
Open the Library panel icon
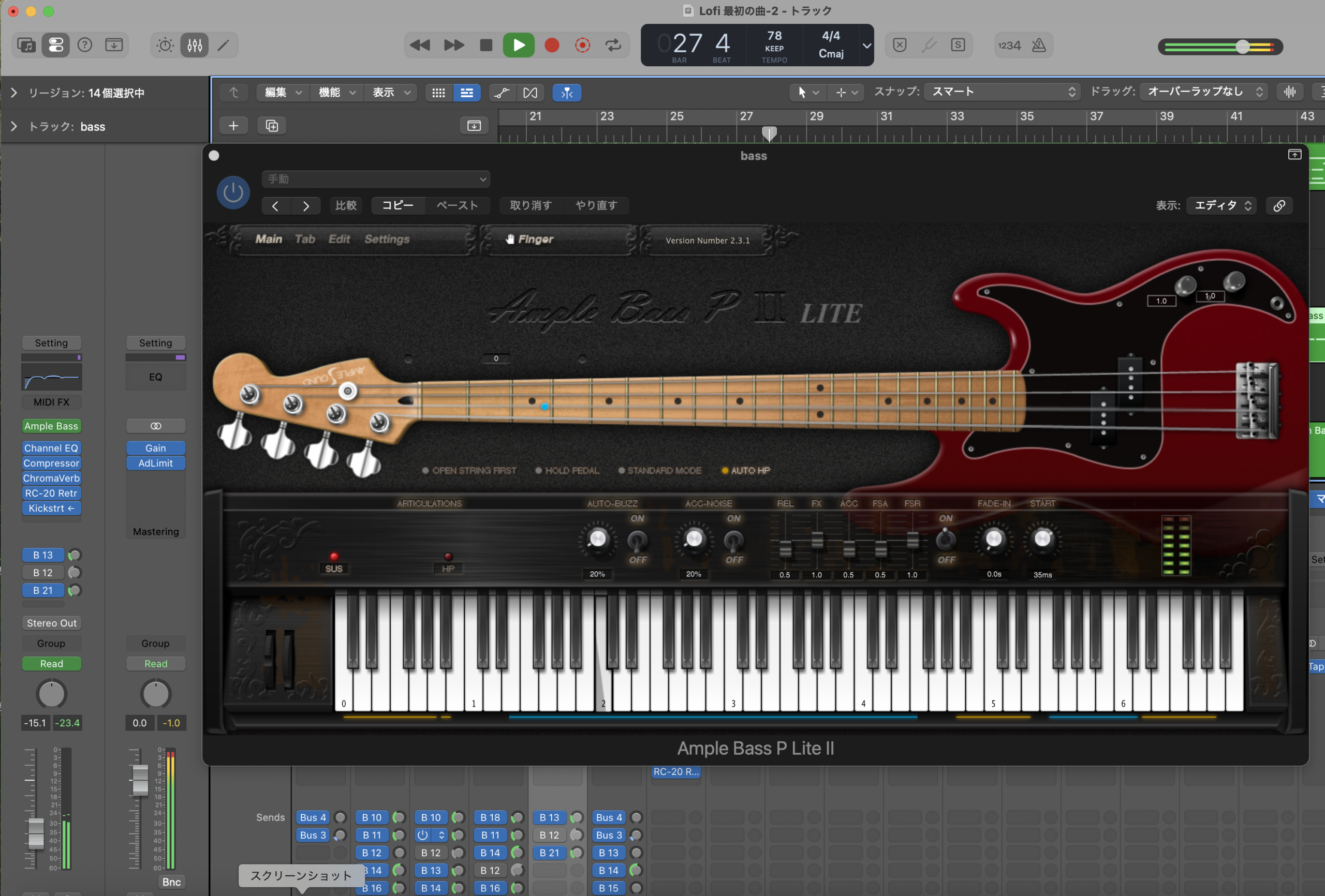(26, 45)
